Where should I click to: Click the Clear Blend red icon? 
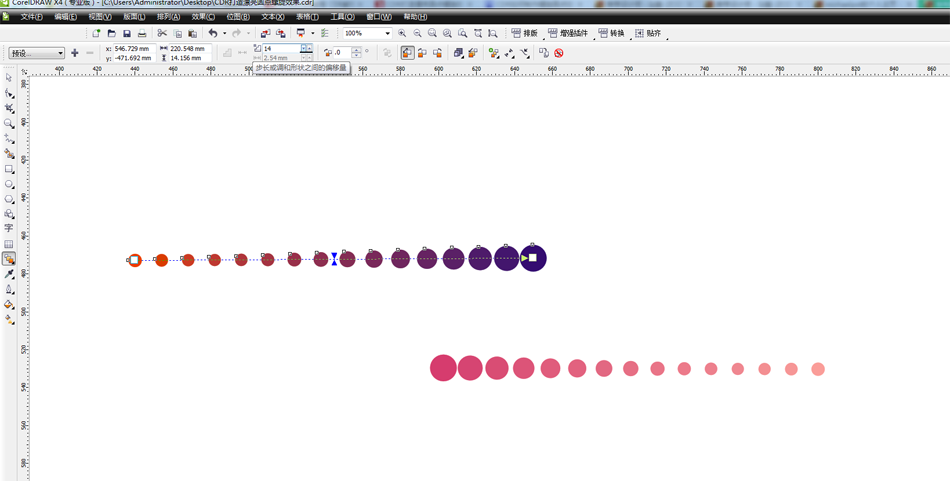[x=559, y=53]
